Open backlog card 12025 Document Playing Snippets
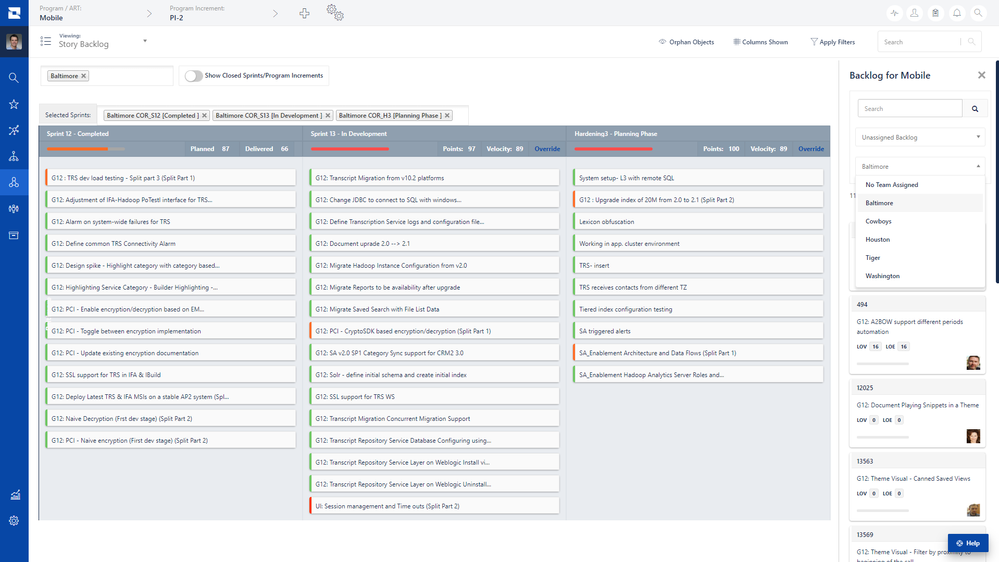Screen dimensions: 999x562 click(x=917, y=413)
